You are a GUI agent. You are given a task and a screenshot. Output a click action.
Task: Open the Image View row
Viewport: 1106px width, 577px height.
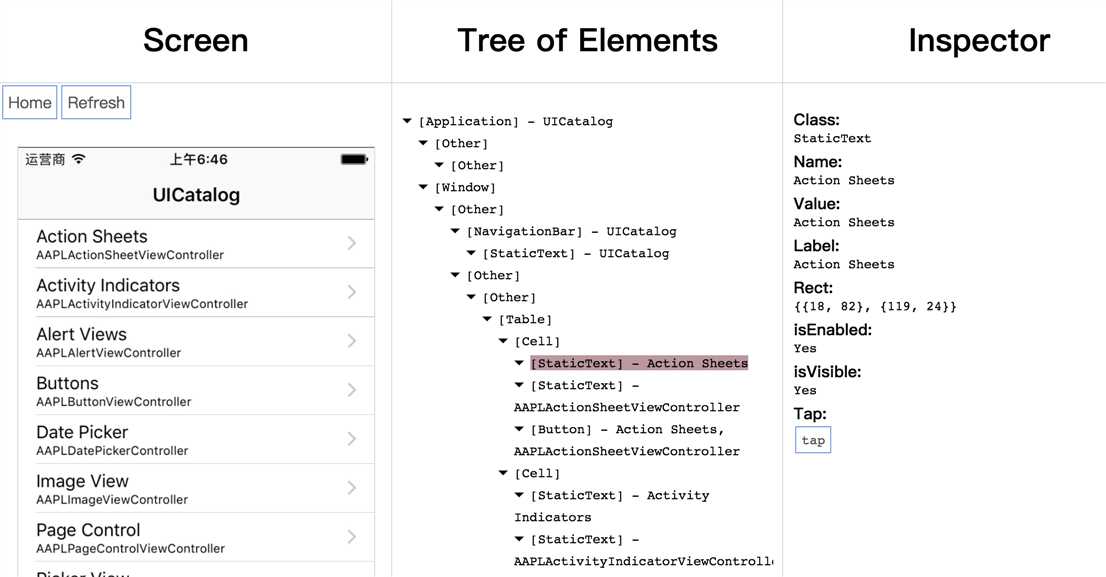(x=196, y=488)
